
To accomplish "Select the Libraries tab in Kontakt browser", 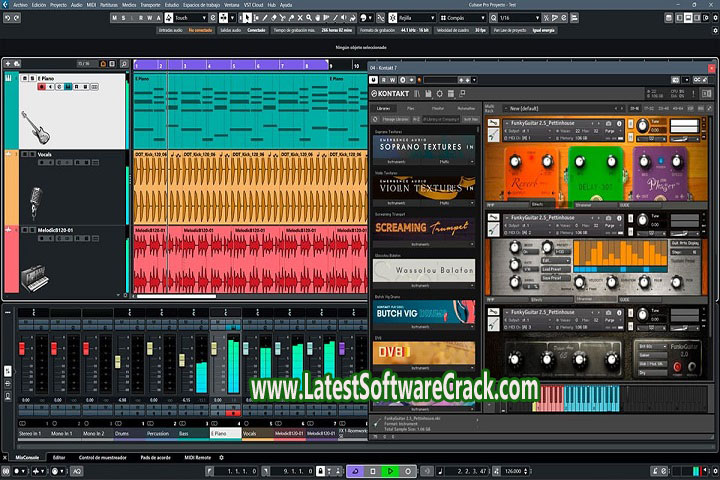I will pyautogui.click(x=383, y=108).
